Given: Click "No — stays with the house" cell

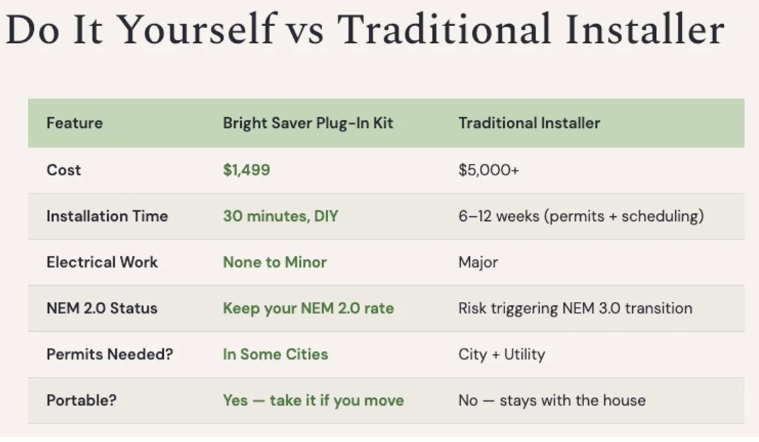Looking at the screenshot, I should pos(551,400).
